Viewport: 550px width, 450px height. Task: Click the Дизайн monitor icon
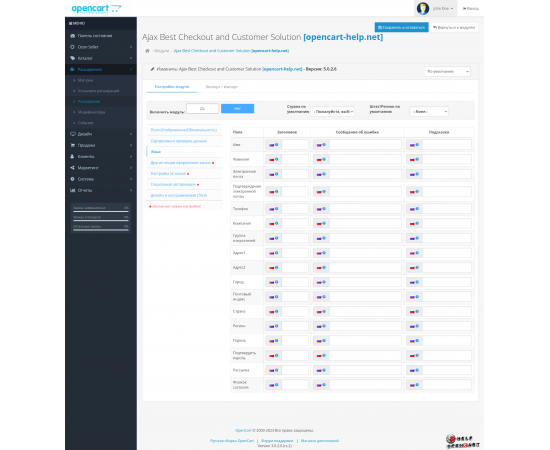(x=73, y=134)
